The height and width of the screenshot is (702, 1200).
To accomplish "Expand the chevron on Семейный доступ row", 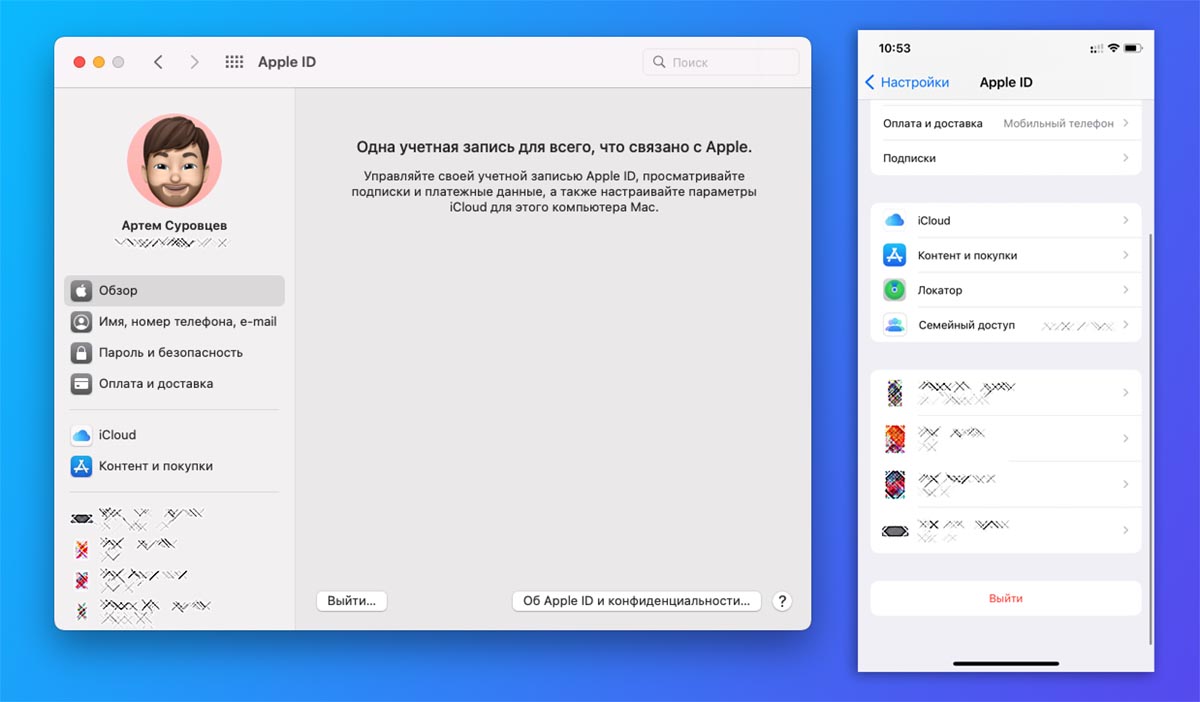I will pyautogui.click(x=1126, y=325).
